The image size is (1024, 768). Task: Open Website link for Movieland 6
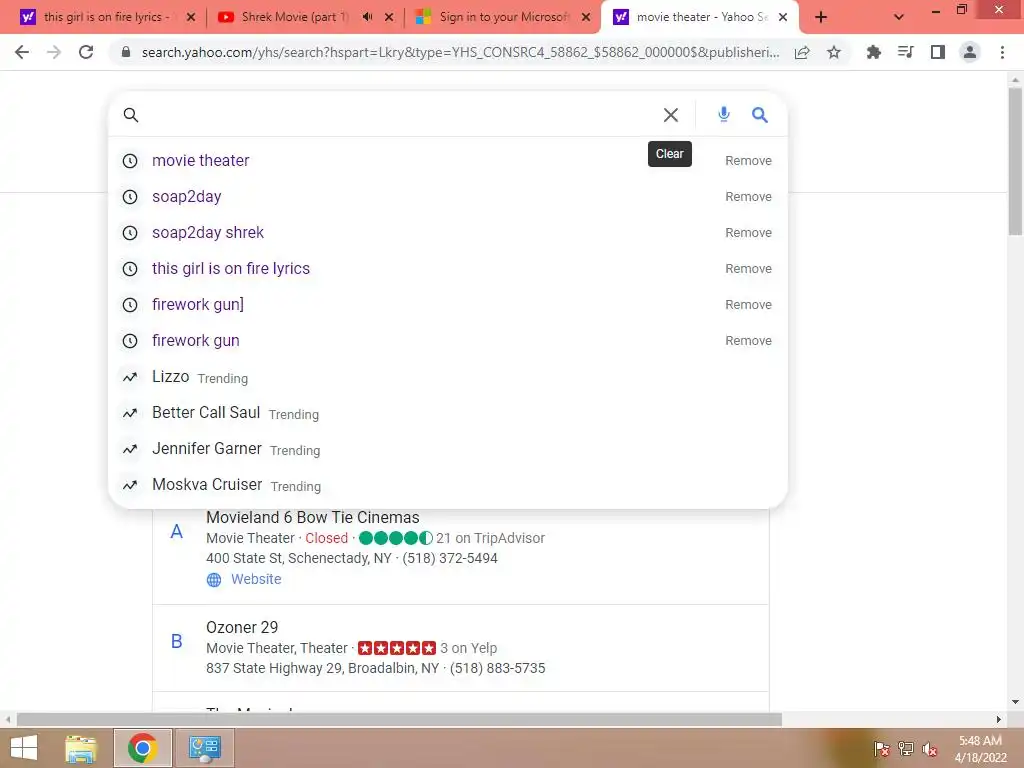pyautogui.click(x=256, y=579)
